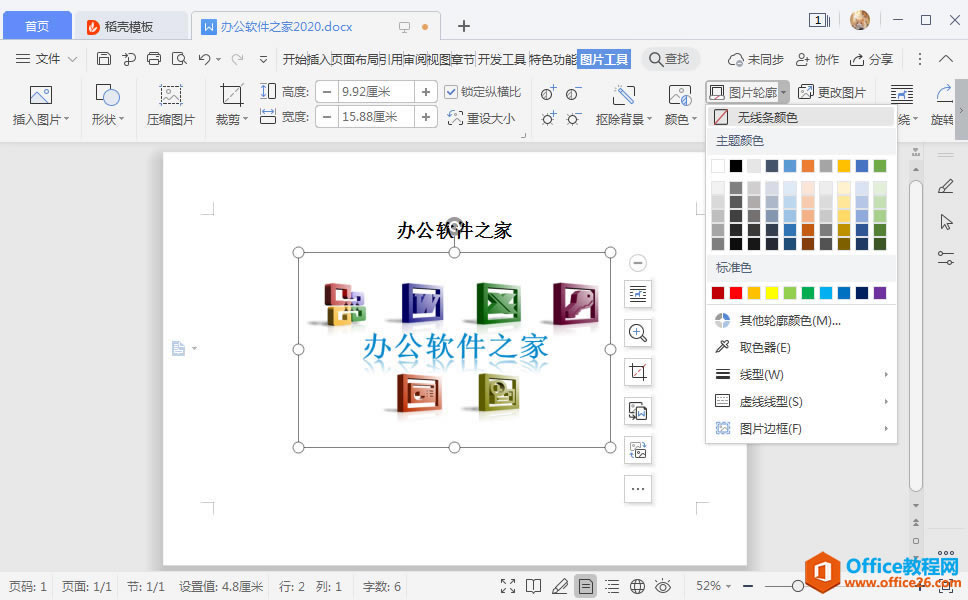The image size is (968, 600).
Task: Click the eye protection mode icon
Action: (x=663, y=586)
